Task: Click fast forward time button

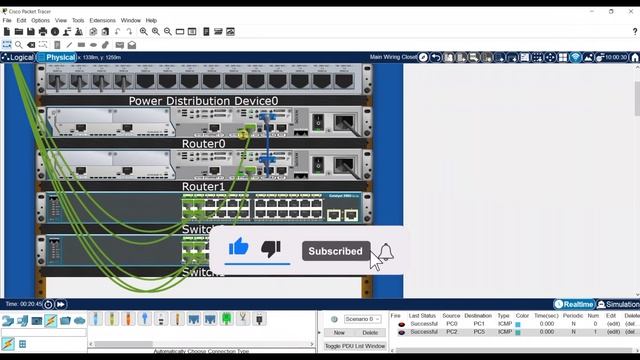Action: pyautogui.click(x=60, y=304)
